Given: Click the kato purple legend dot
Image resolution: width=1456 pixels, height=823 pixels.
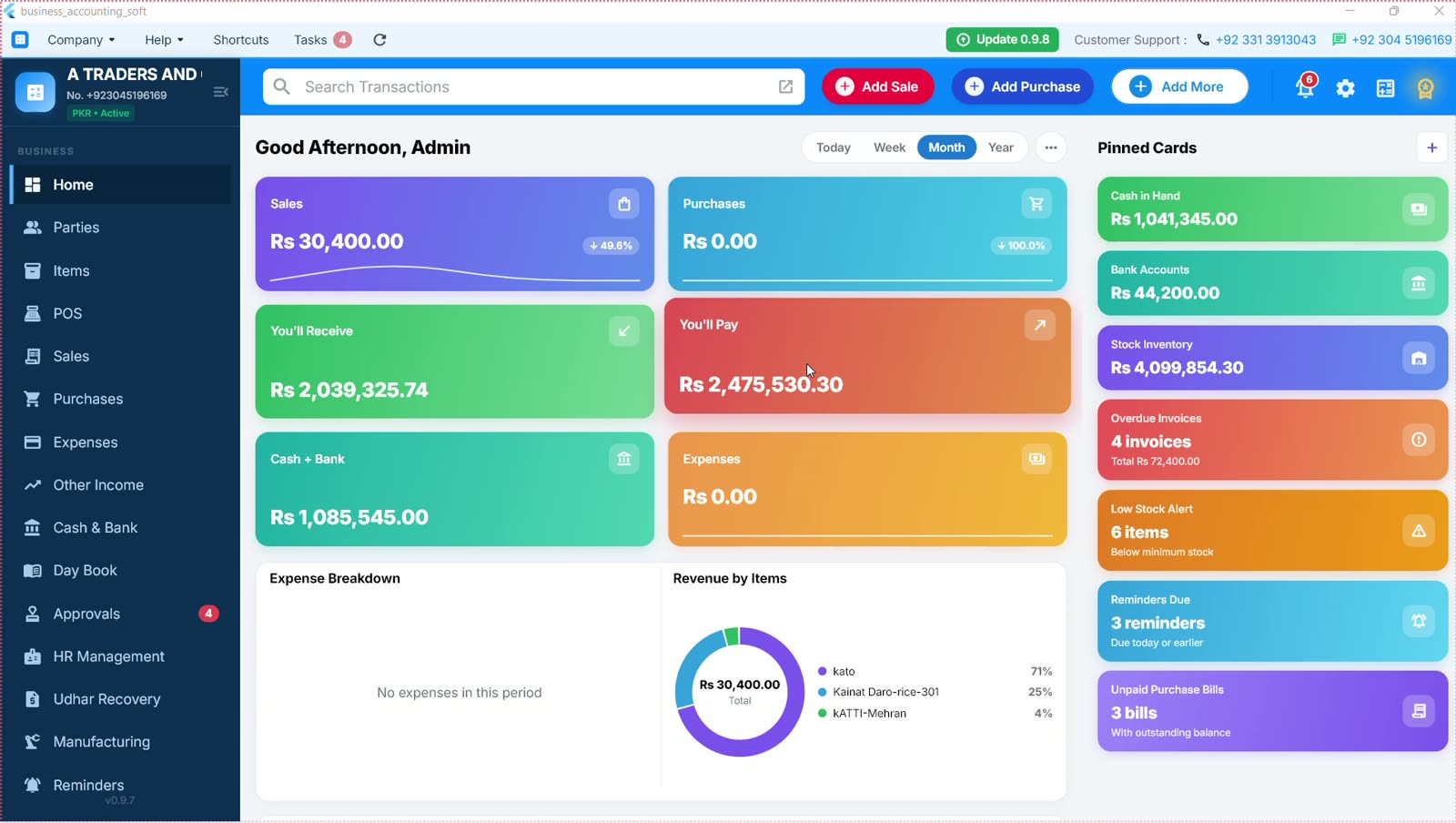Looking at the screenshot, I should pos(823,672).
